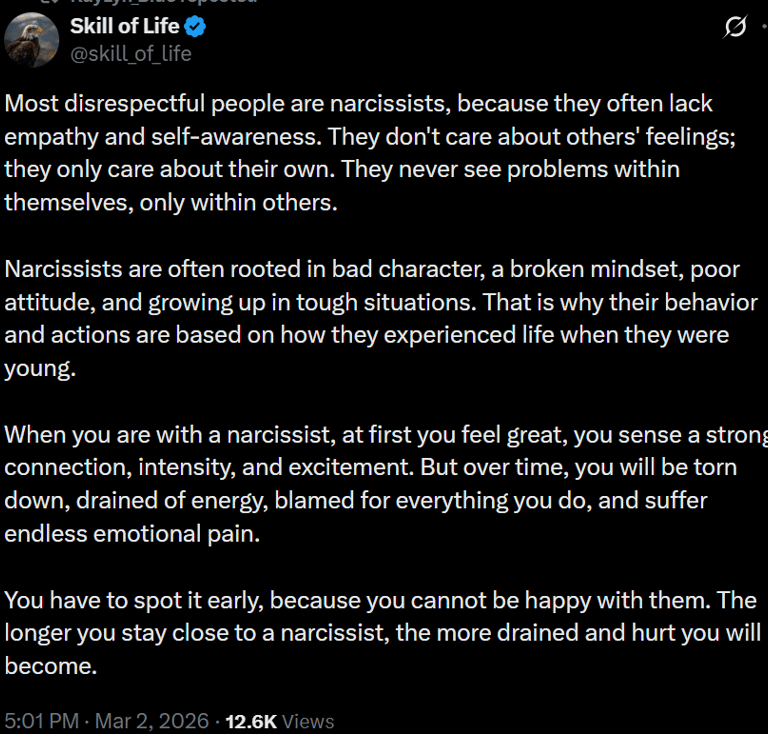Open the 12.6K view count

tap(251, 722)
